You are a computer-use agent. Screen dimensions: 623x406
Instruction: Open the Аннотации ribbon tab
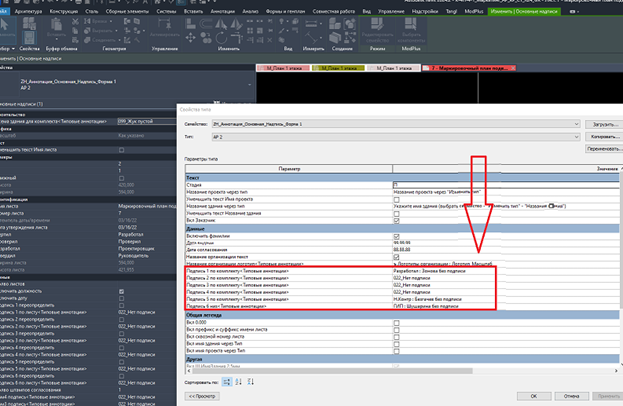tap(222, 12)
